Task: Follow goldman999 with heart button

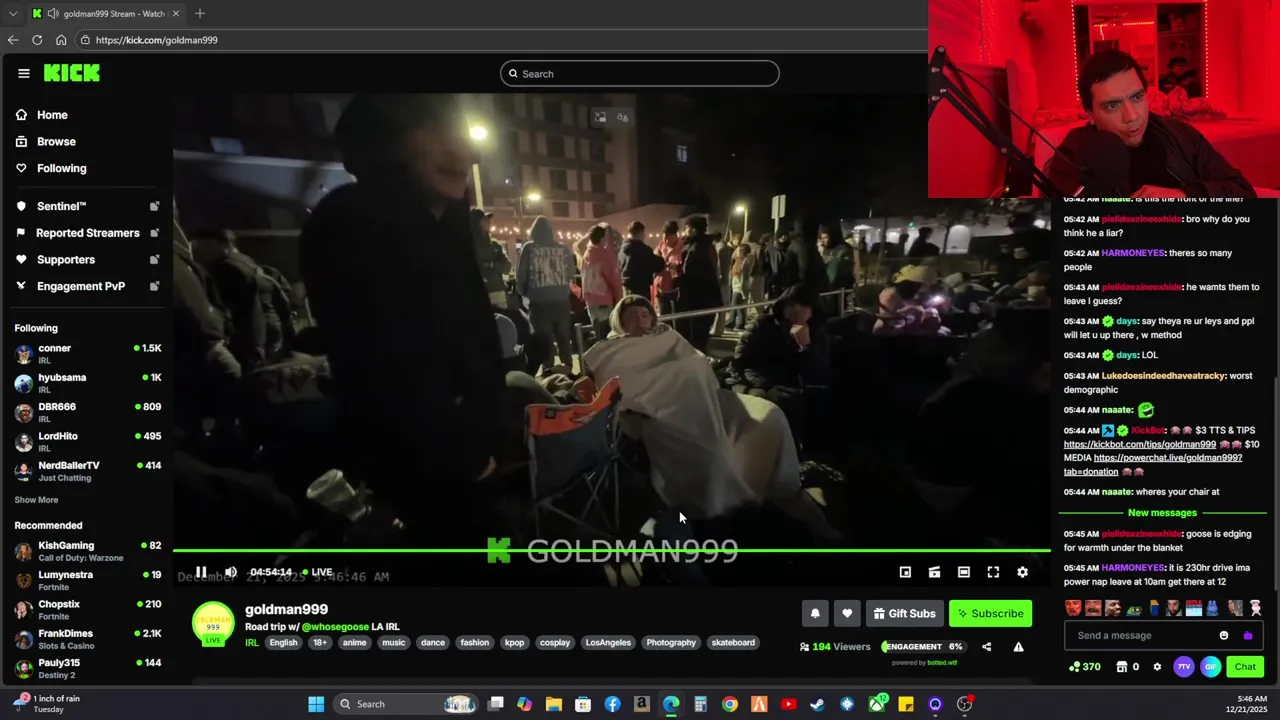Action: 847,613
